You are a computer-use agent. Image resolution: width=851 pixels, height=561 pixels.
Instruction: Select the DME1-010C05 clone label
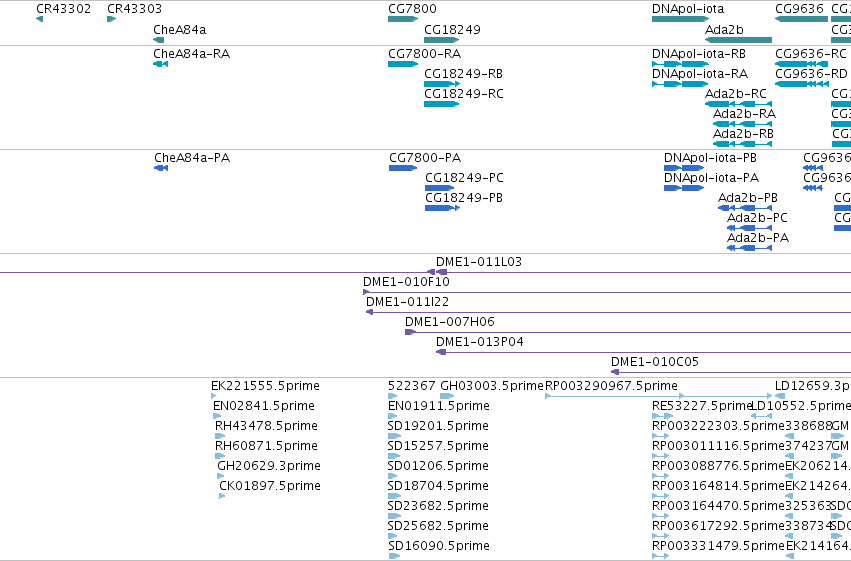coord(655,362)
